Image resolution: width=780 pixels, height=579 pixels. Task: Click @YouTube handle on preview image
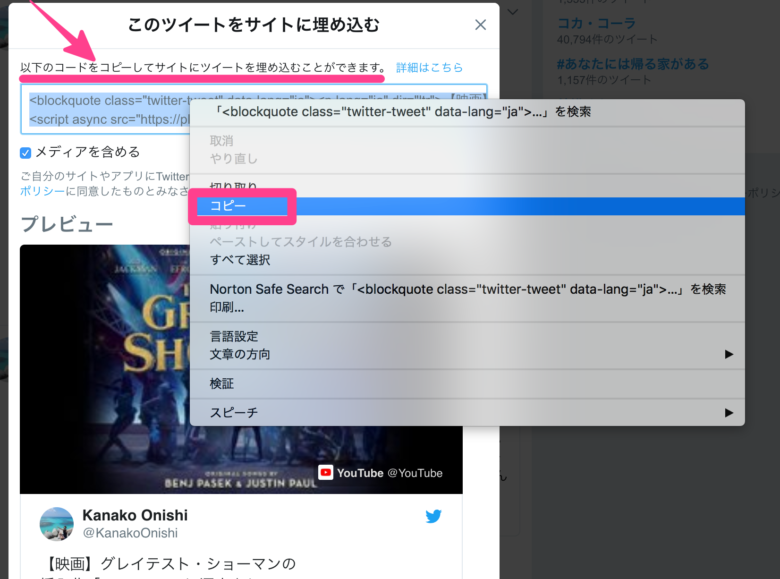(x=415, y=473)
